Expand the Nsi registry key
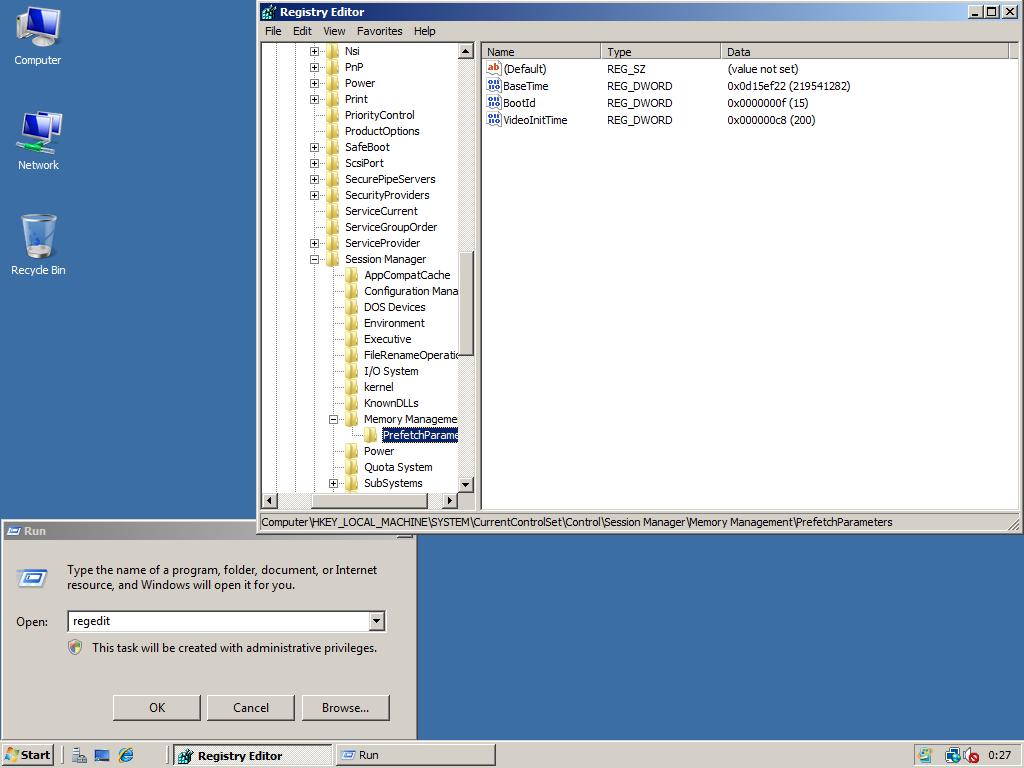 (x=314, y=51)
